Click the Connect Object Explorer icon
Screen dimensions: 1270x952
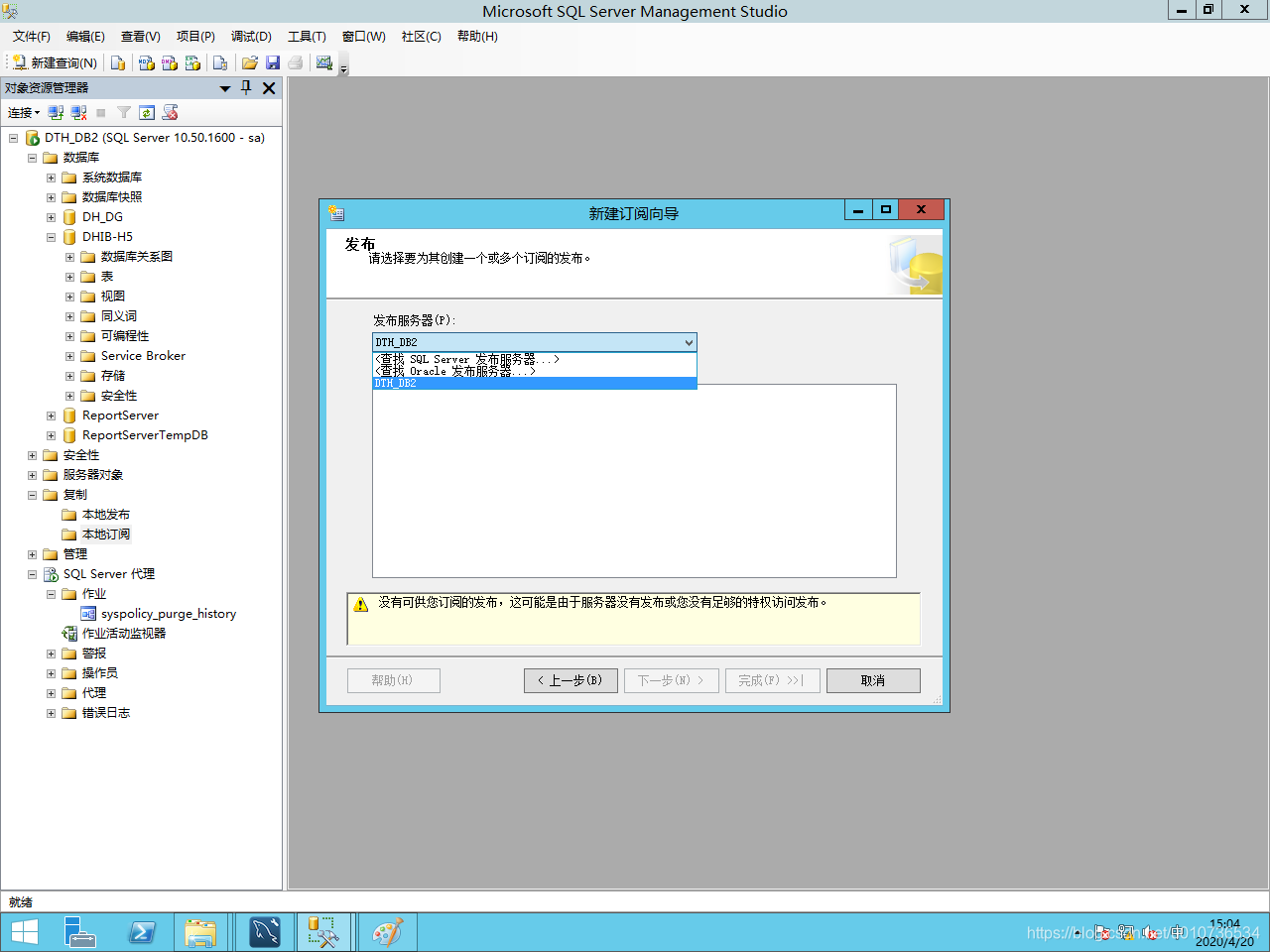coord(57,113)
